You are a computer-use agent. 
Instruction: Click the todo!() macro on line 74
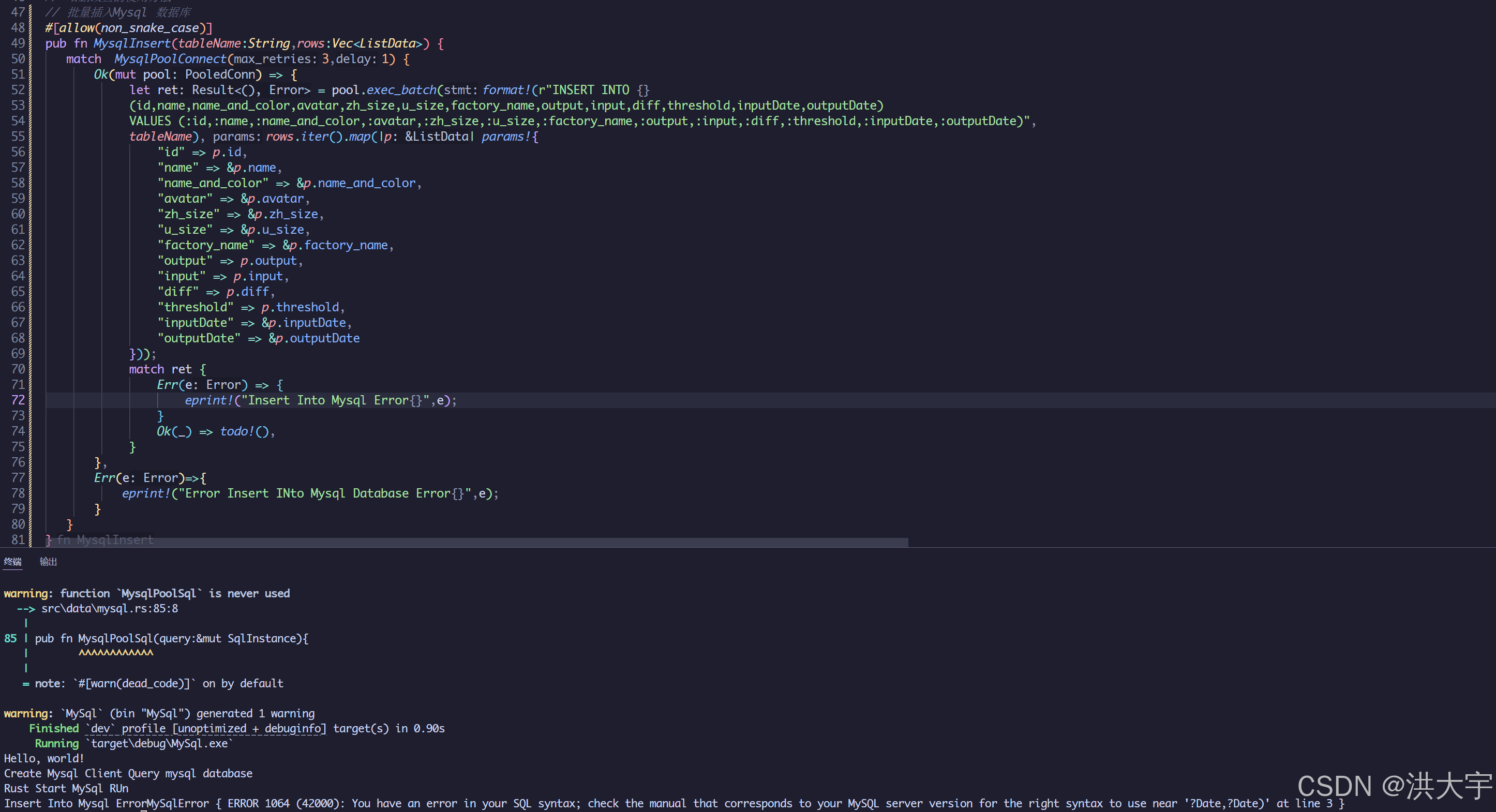point(245,431)
